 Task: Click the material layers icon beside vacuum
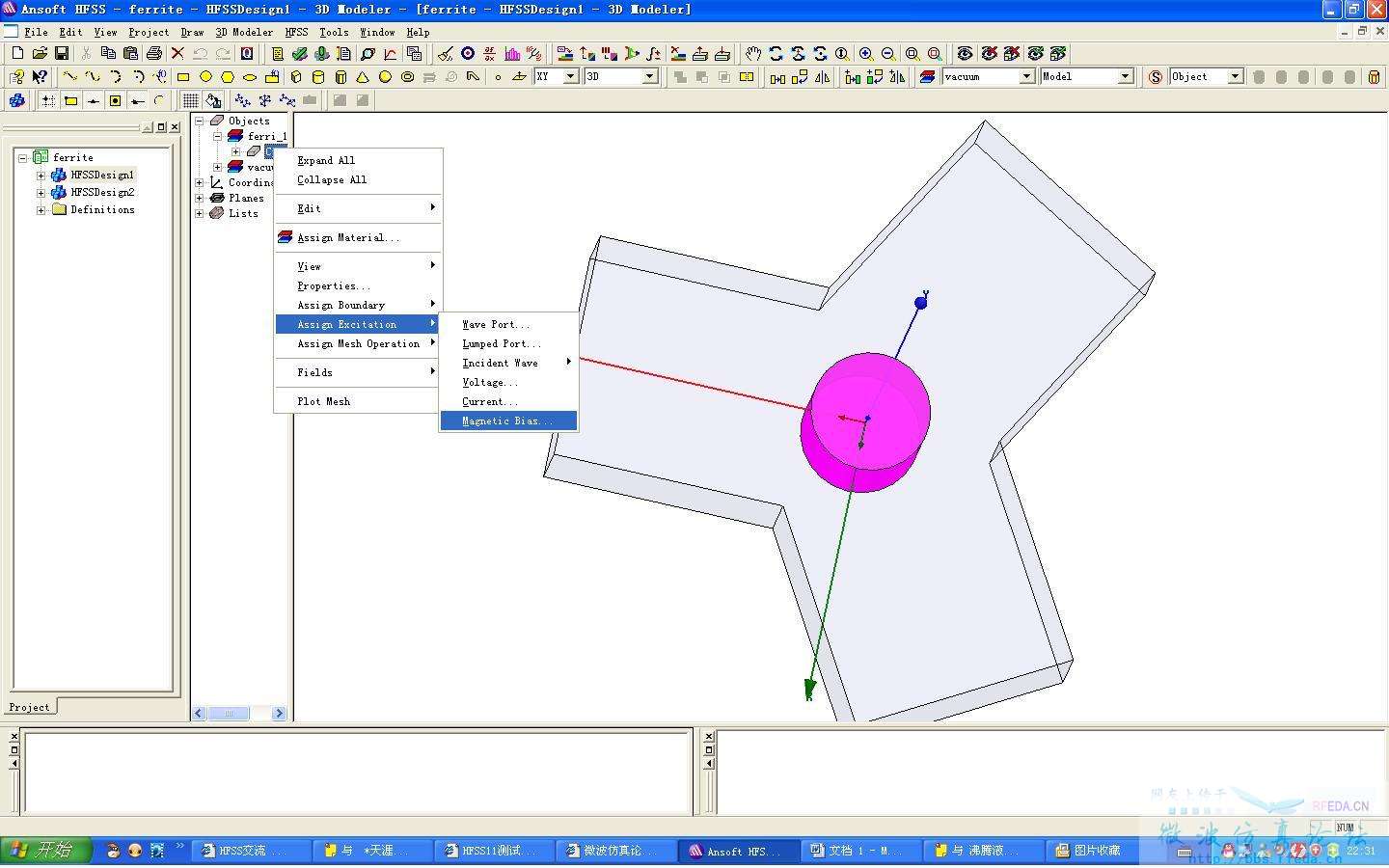click(x=928, y=76)
